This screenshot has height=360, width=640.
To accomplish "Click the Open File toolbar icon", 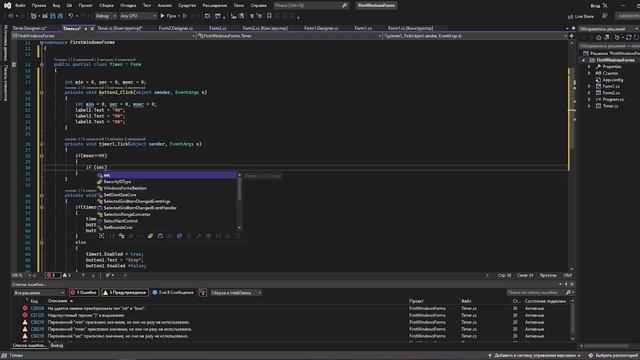I will tap(45, 16).
